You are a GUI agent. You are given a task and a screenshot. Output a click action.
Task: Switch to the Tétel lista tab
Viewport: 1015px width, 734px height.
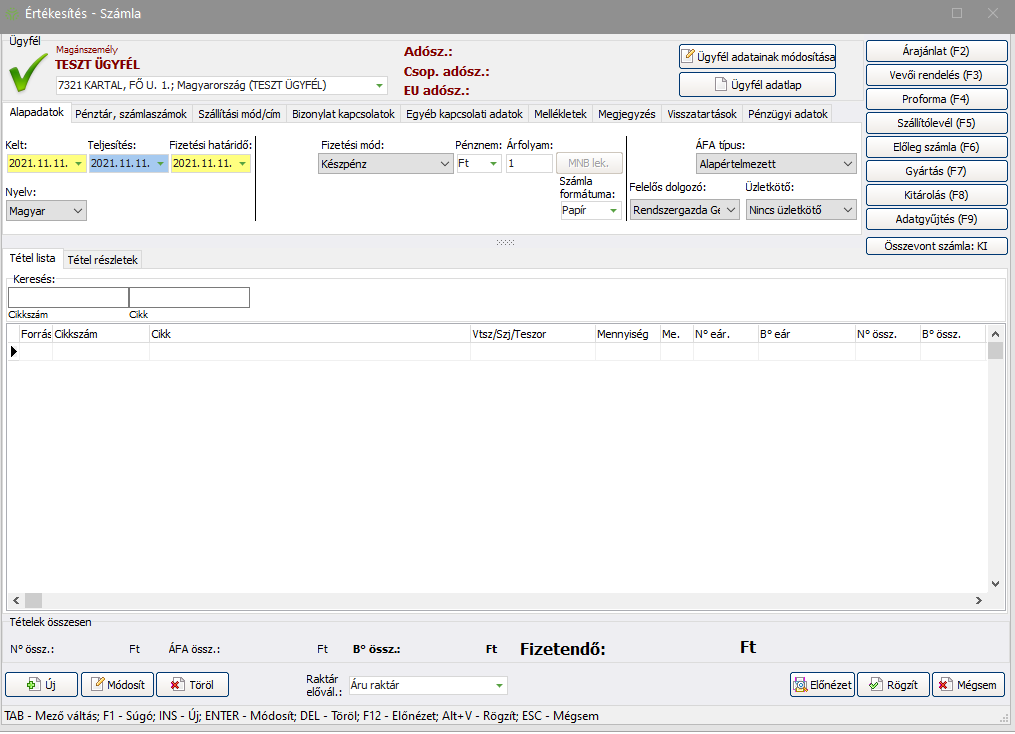click(32, 258)
